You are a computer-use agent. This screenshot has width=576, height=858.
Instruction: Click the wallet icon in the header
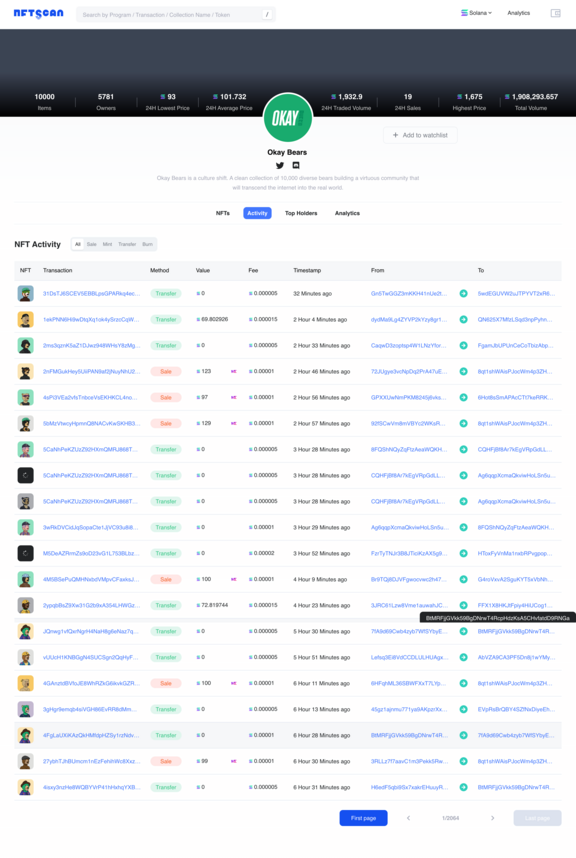[555, 13]
